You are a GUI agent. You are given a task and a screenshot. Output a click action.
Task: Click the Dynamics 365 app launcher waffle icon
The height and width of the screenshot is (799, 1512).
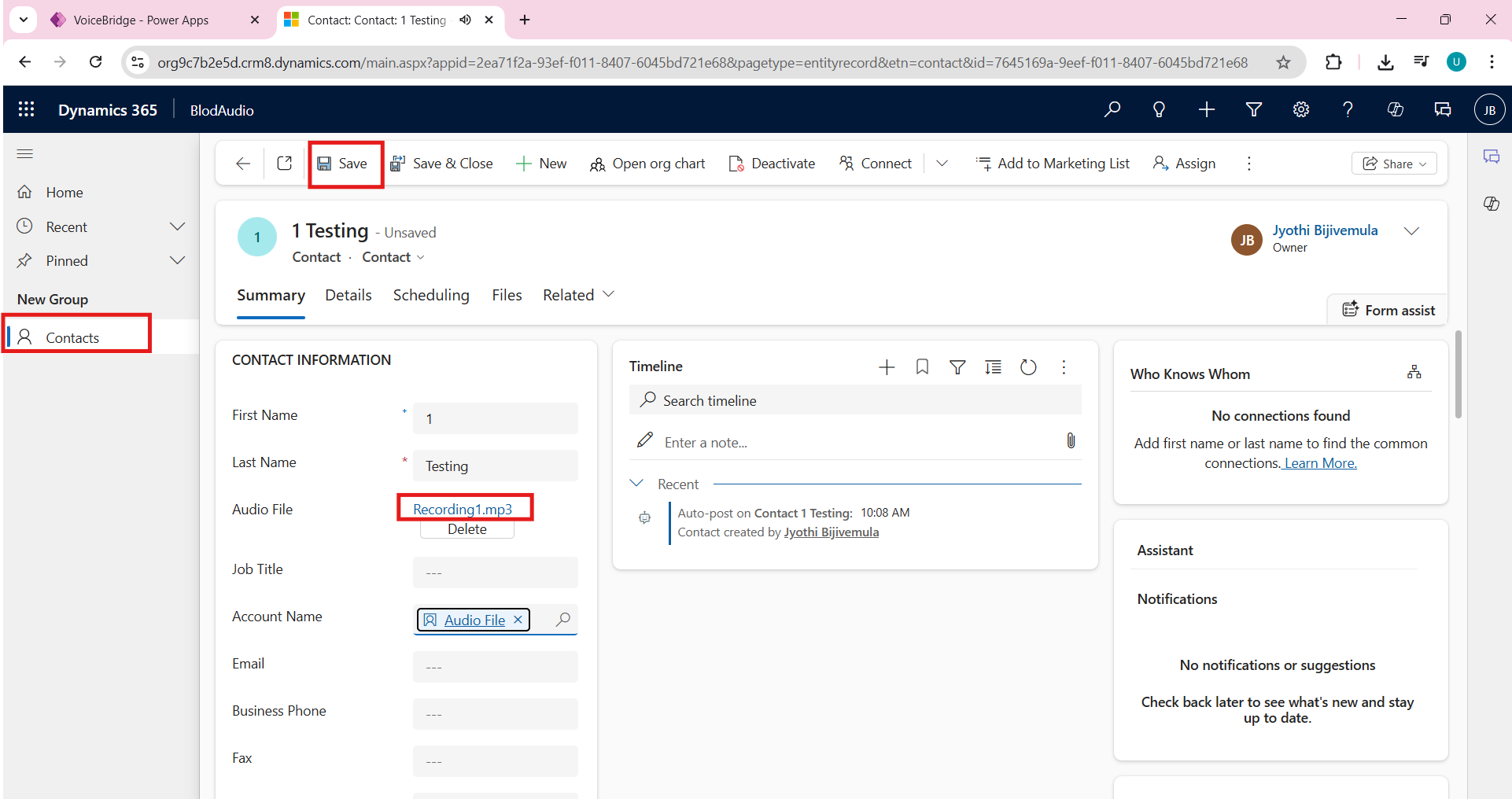26,109
